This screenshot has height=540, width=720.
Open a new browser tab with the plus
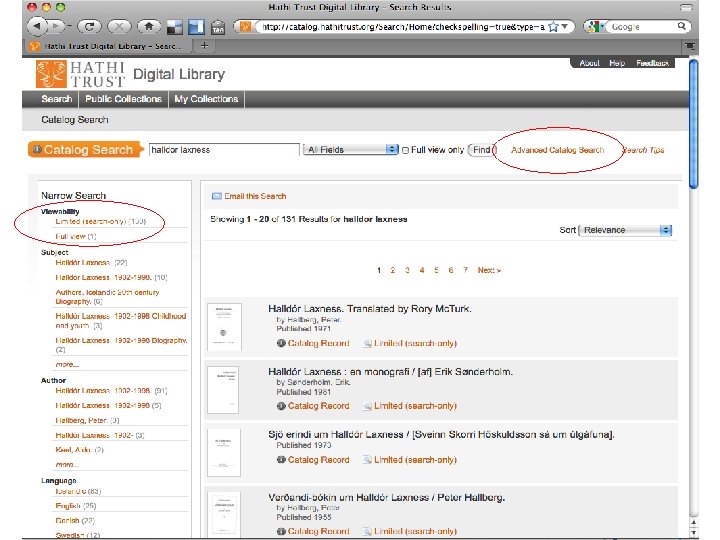tap(204, 45)
